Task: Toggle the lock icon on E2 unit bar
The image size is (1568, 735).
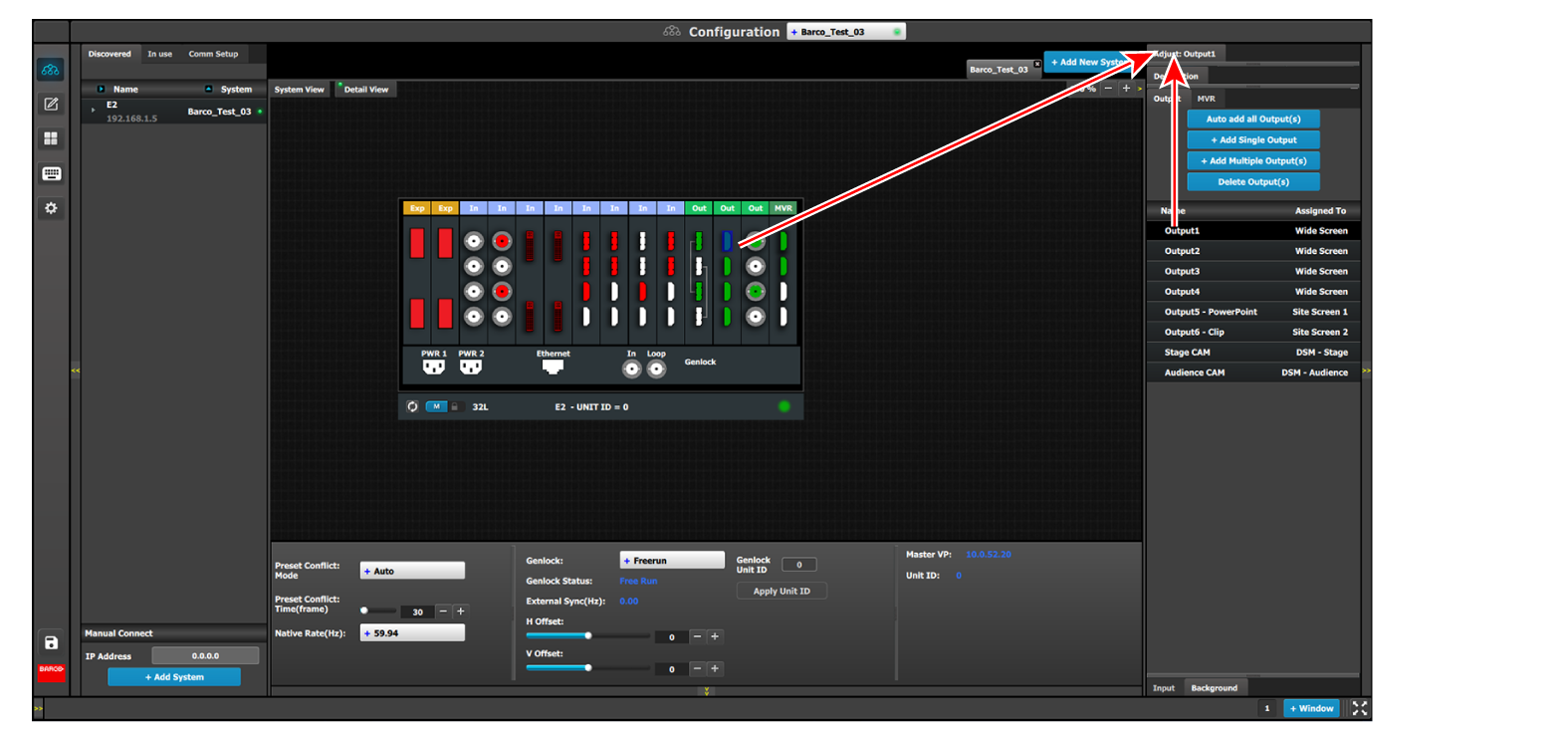Action: click(x=455, y=406)
